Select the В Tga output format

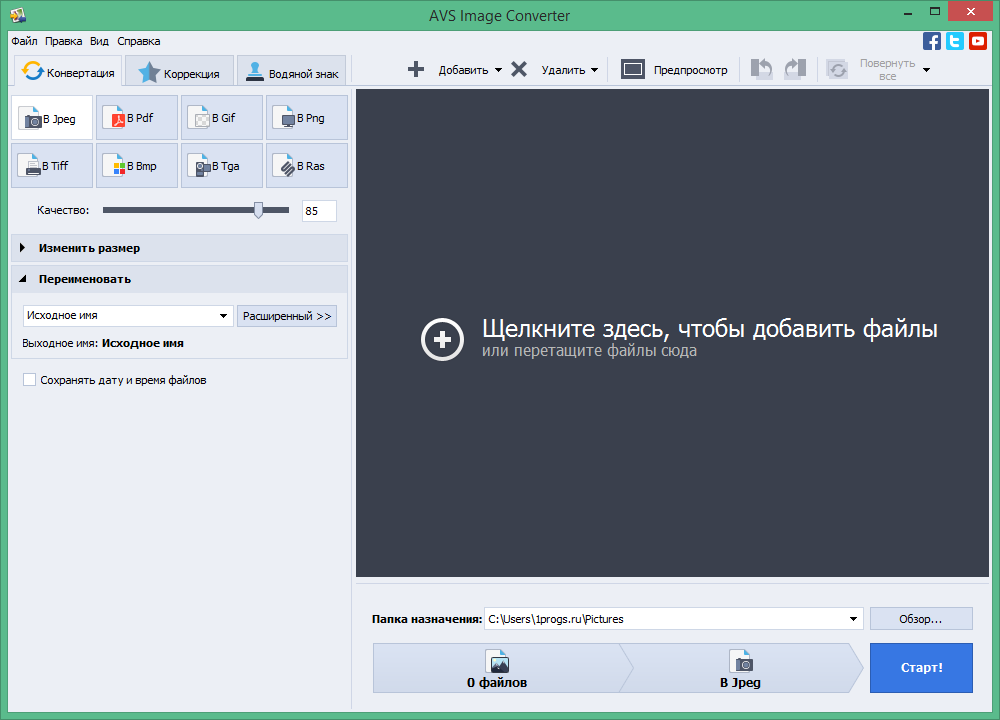[x=221, y=165]
